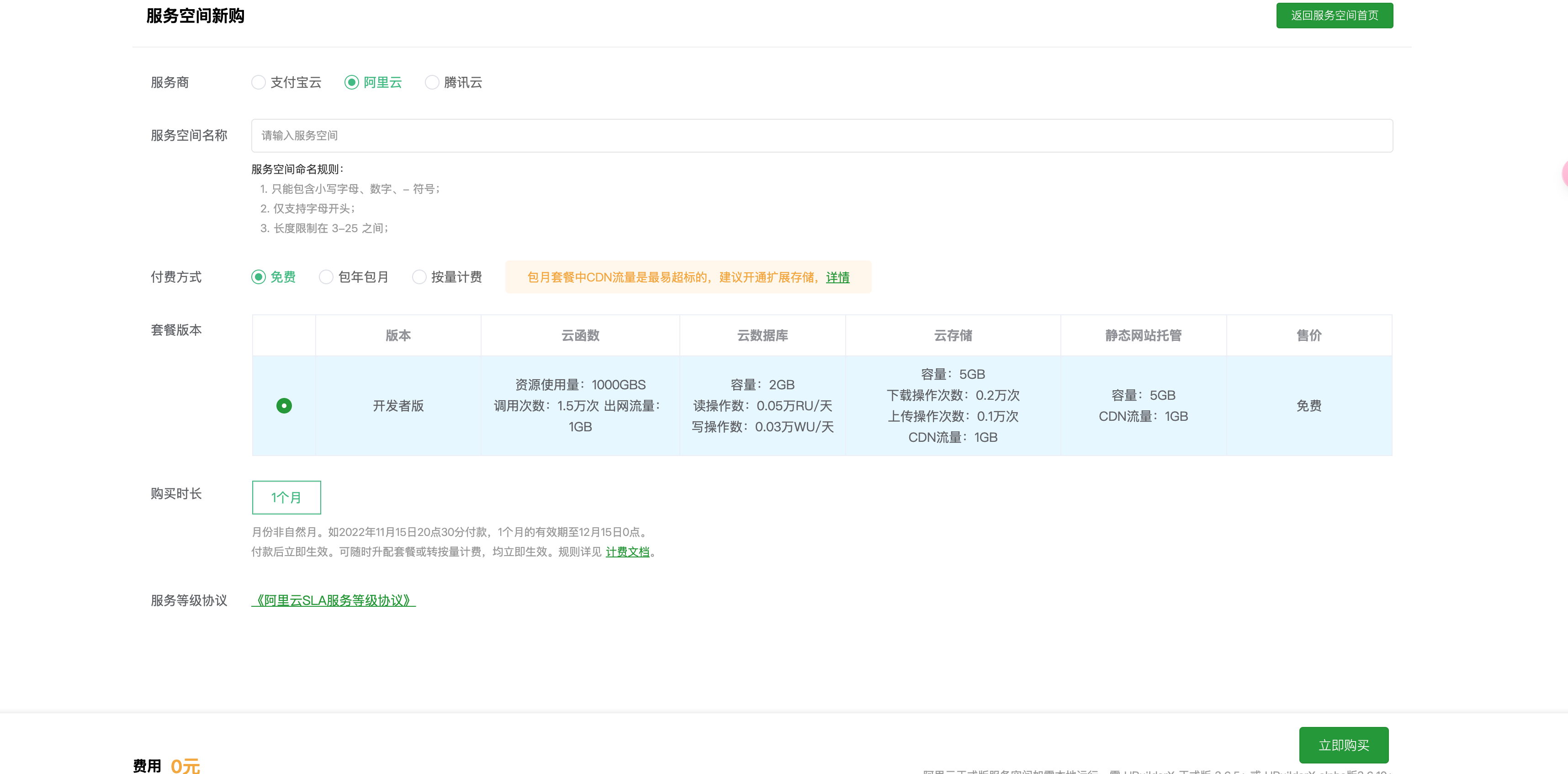Viewport: 1568px width, 774px height.
Task: Click the 服务空间新购 page title
Action: coord(195,16)
